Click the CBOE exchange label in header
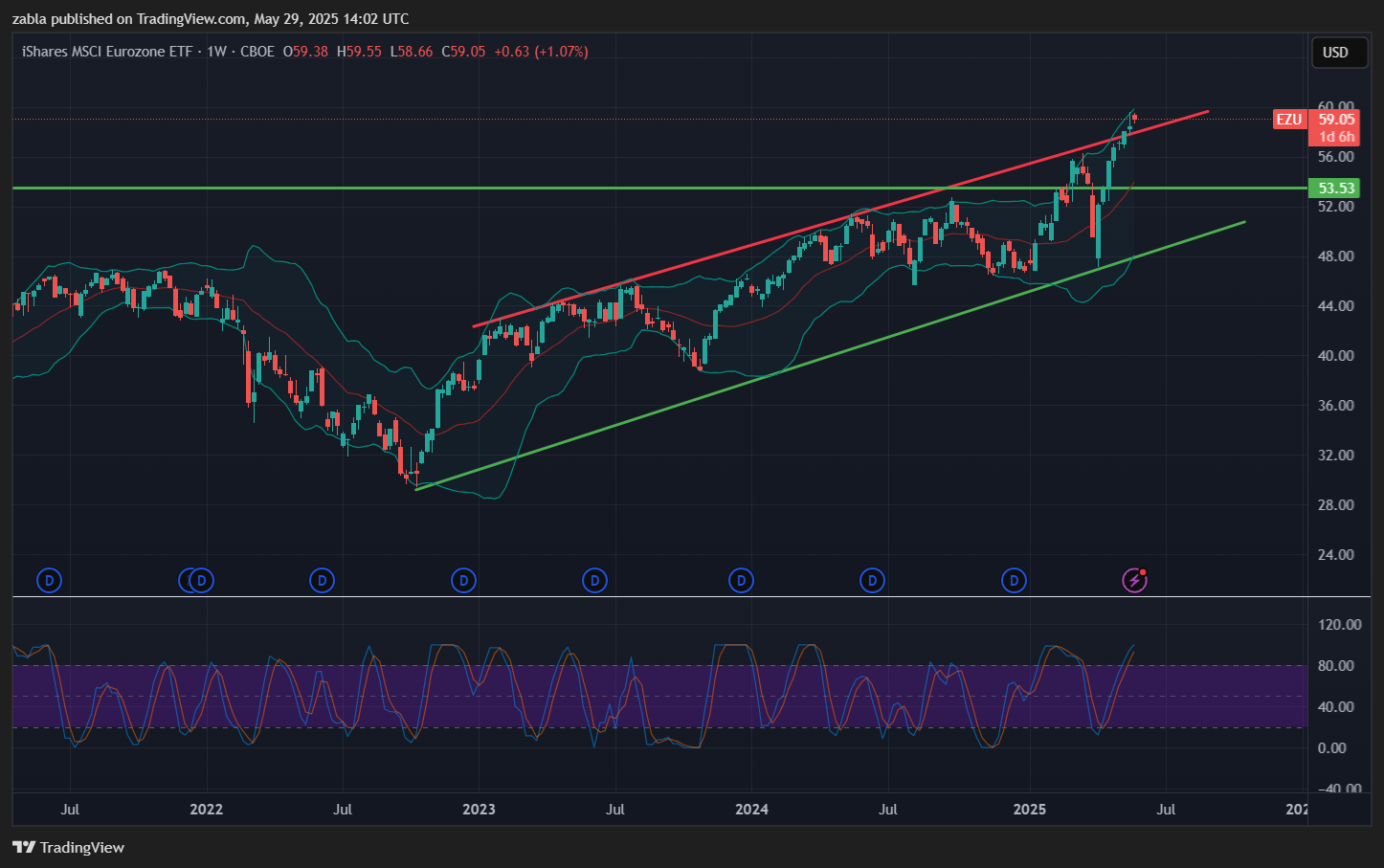 [257, 52]
